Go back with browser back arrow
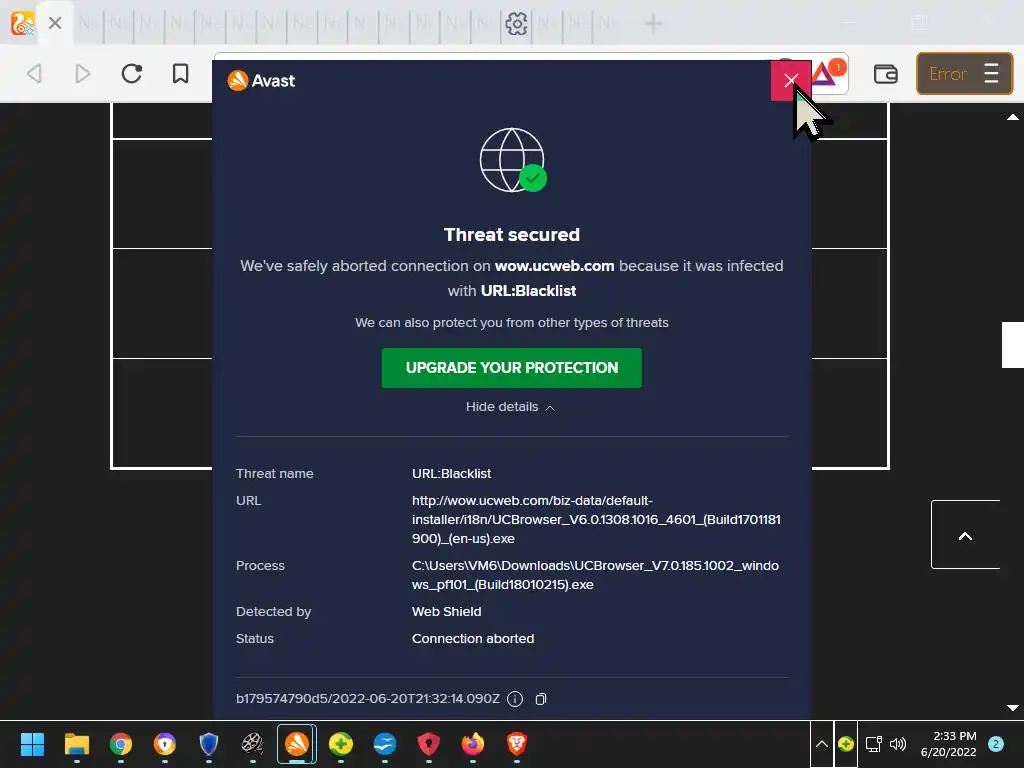 tap(35, 73)
